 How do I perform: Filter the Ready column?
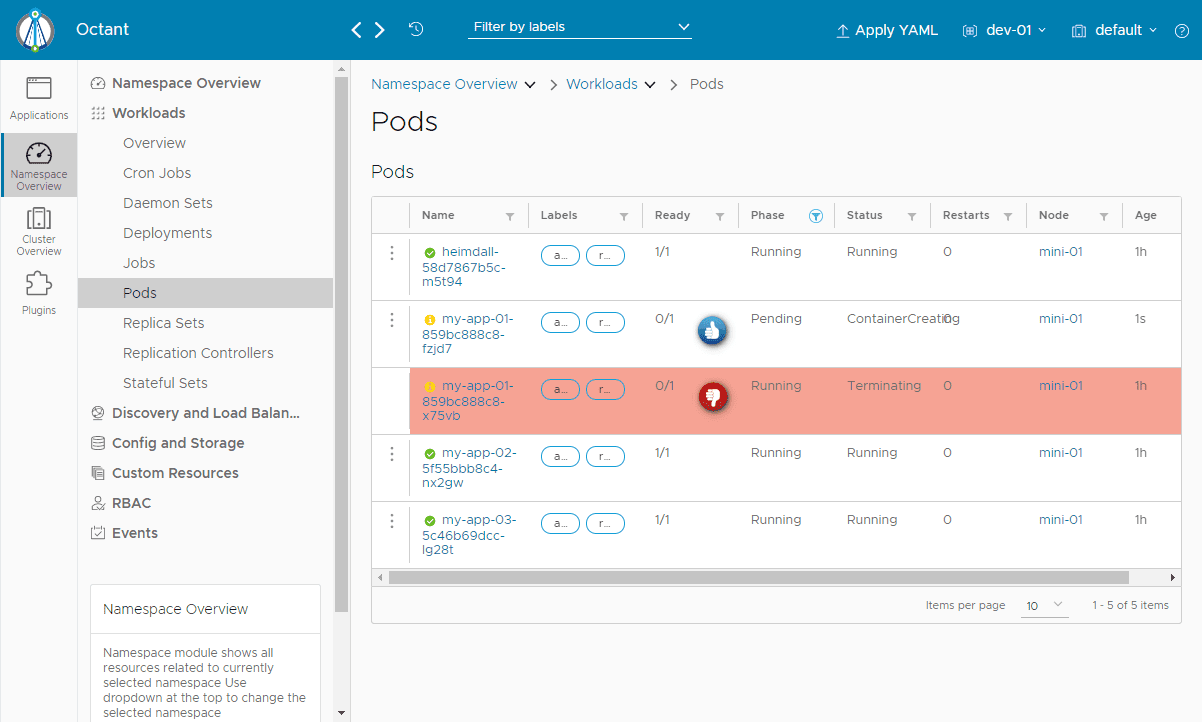point(719,216)
